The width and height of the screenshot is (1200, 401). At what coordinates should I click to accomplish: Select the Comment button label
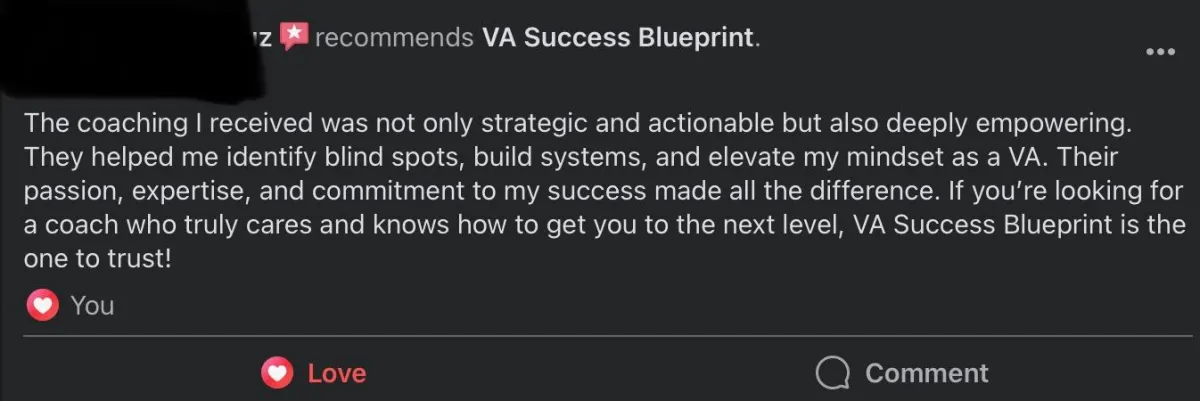[x=927, y=373]
